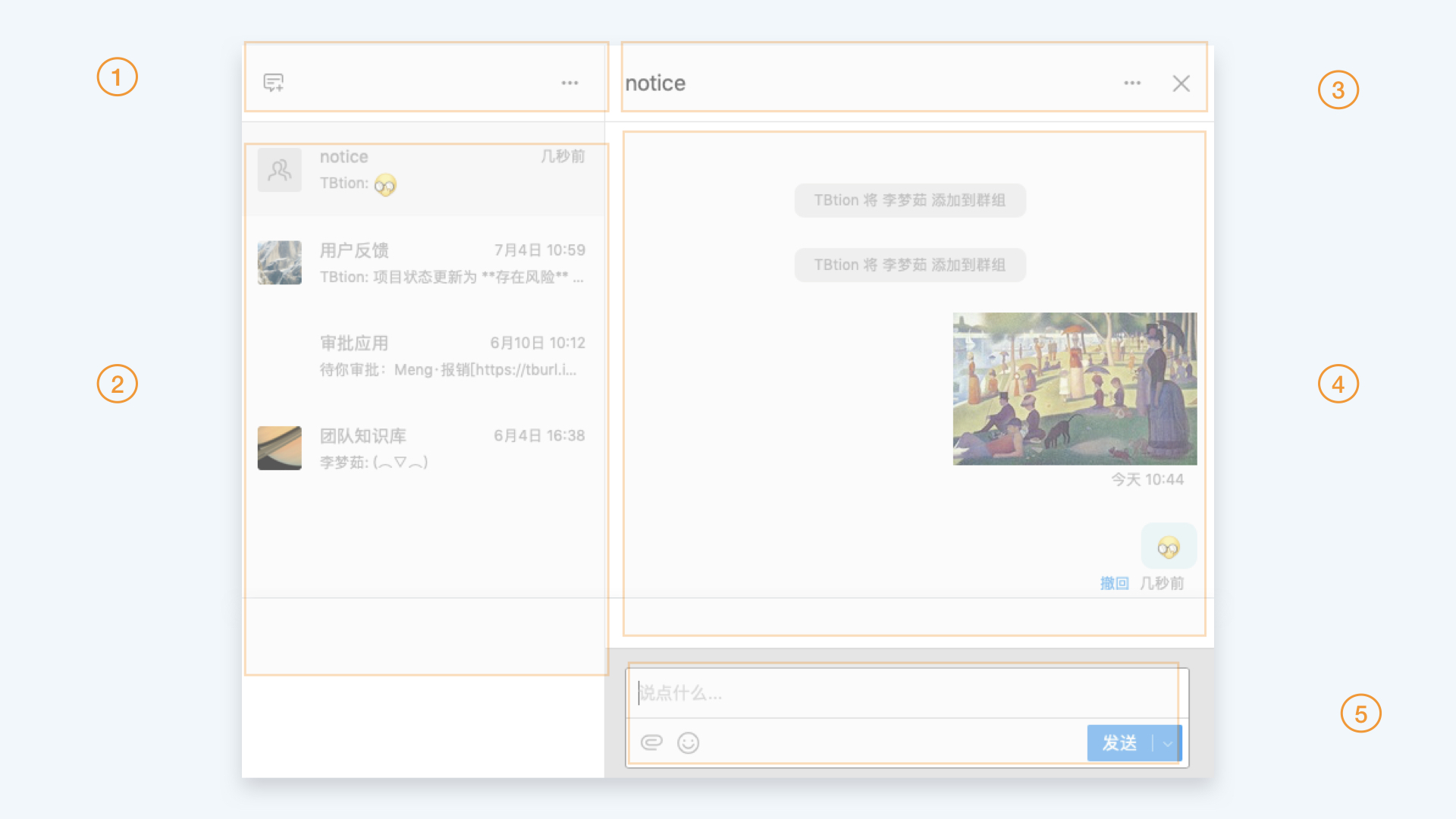Click the 撤回 recall link

pos(1114,583)
